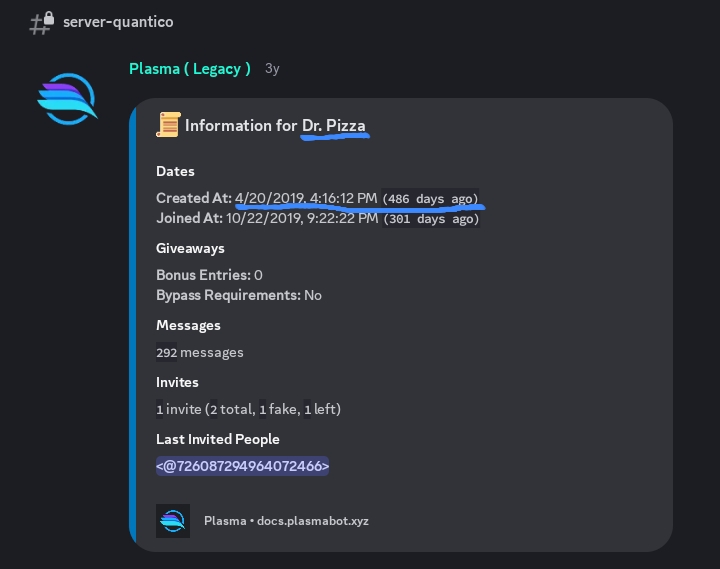Click the scroll emoji in embed title
This screenshot has height=569, width=720.
pos(168,125)
